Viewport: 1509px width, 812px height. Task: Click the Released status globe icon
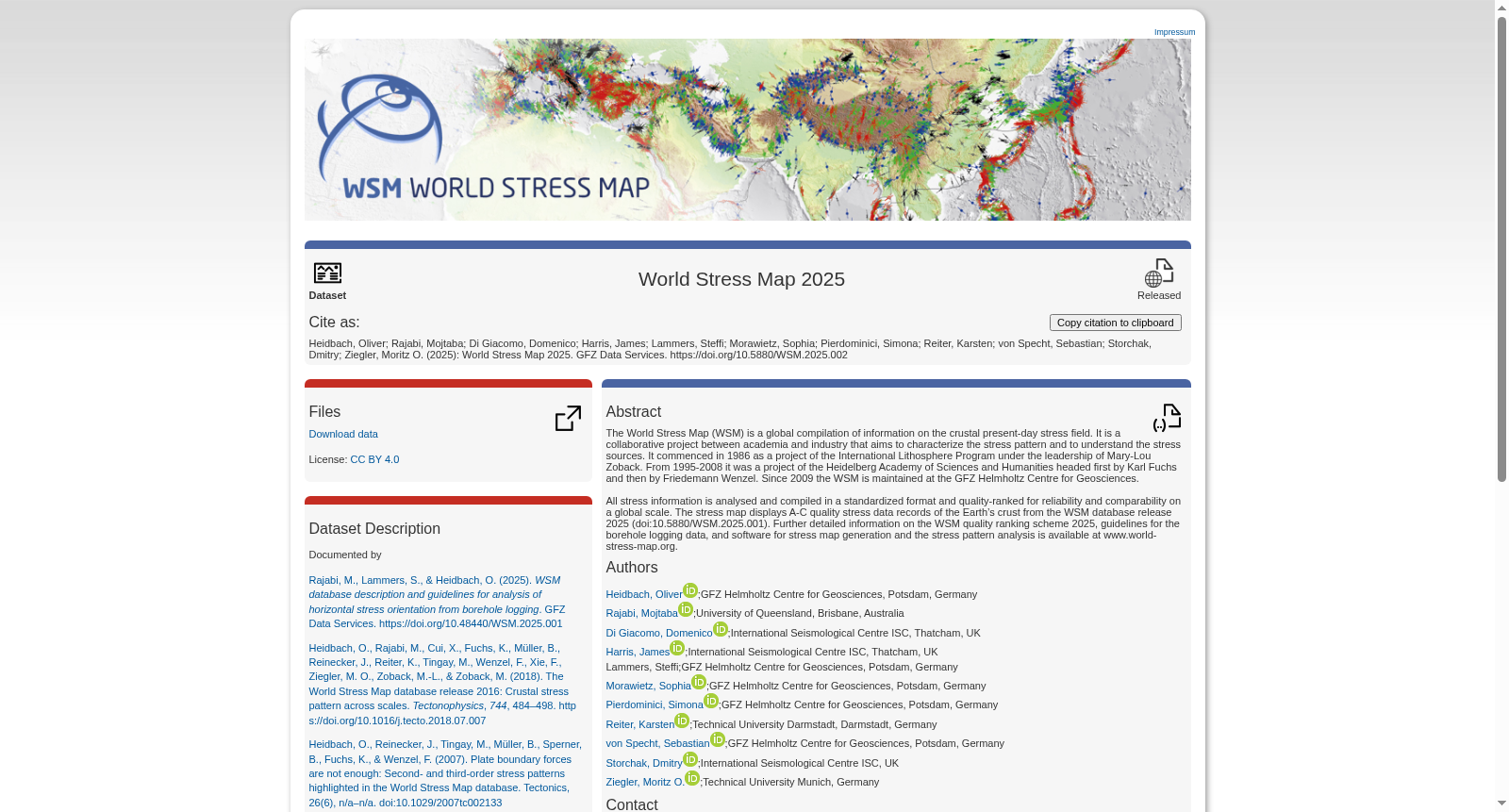(x=1159, y=273)
